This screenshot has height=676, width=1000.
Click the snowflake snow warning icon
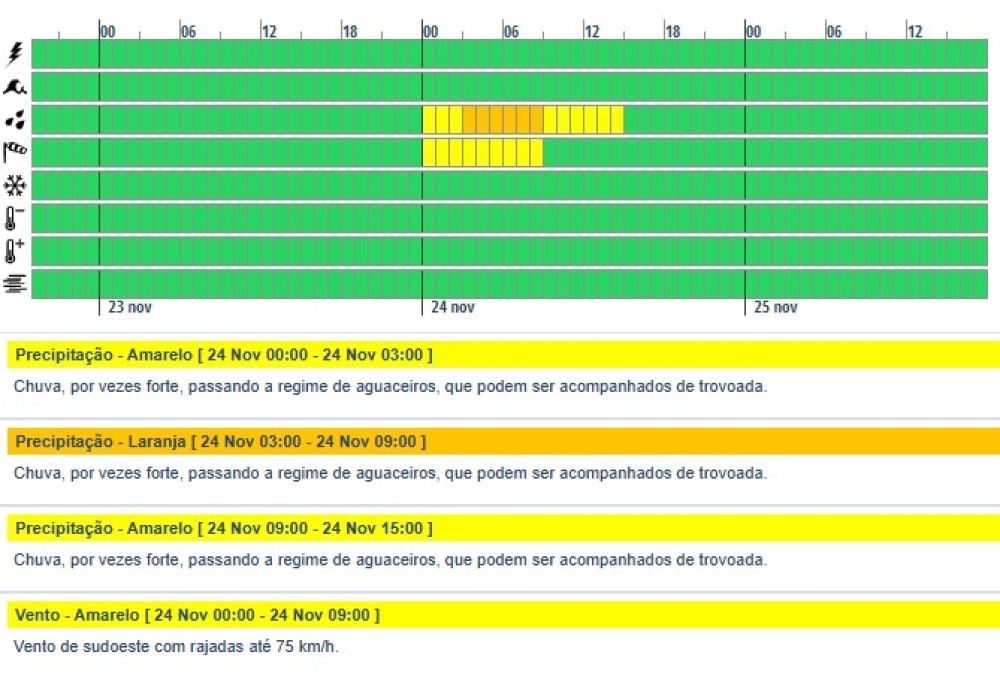tap(15, 186)
